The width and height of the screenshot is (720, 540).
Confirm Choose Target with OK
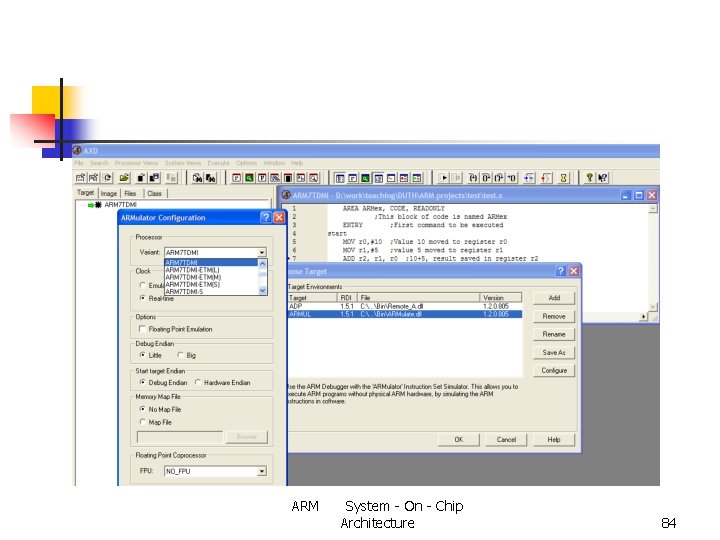coord(459,439)
